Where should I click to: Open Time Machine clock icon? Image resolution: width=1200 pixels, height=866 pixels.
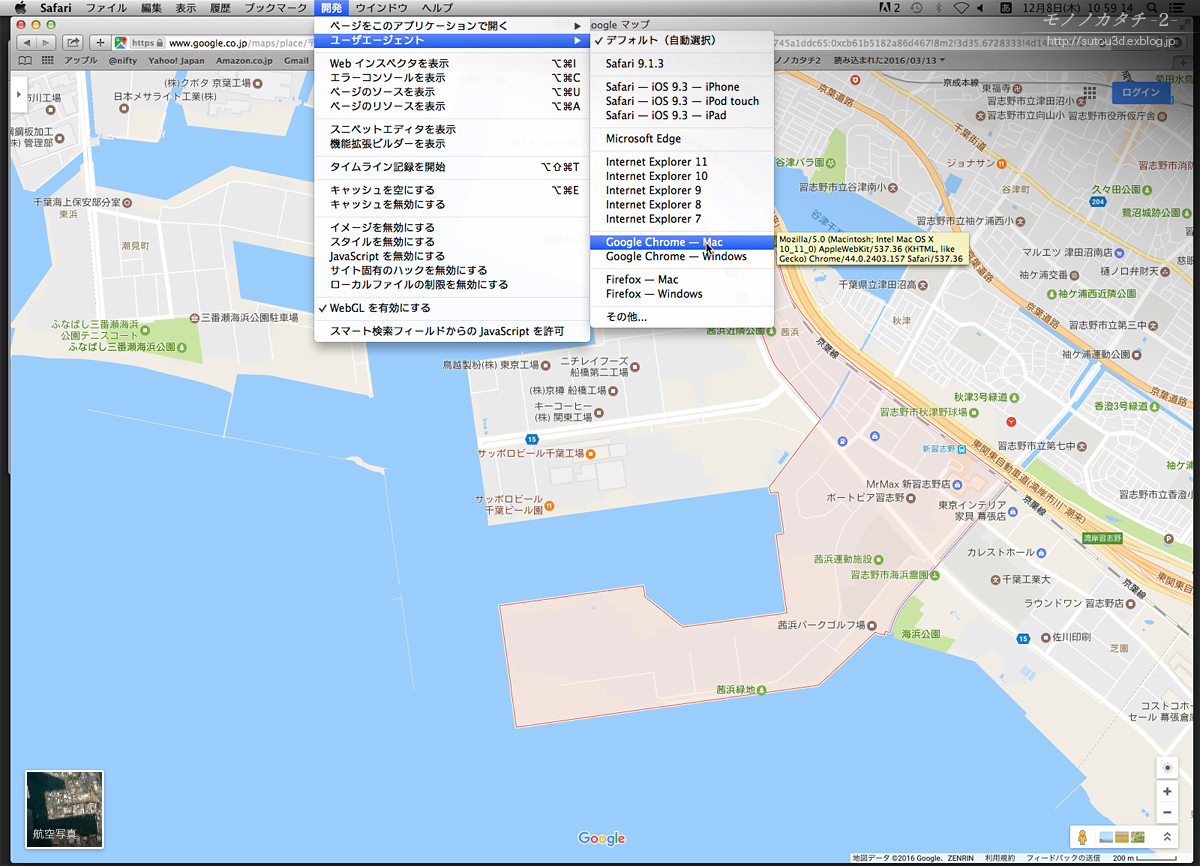pyautogui.click(x=917, y=8)
